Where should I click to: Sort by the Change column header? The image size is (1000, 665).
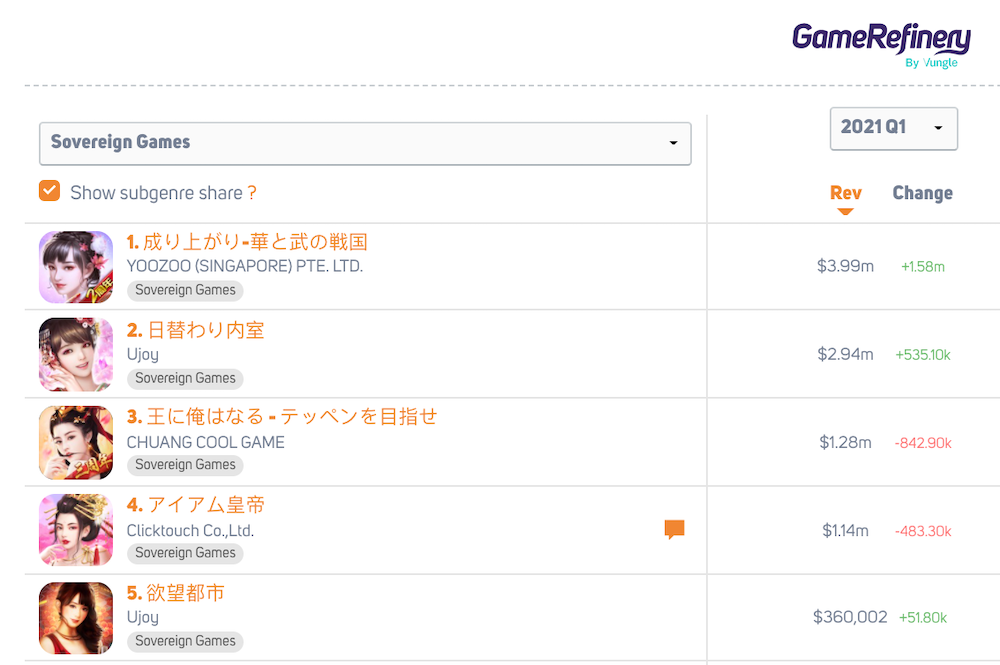pos(922,193)
